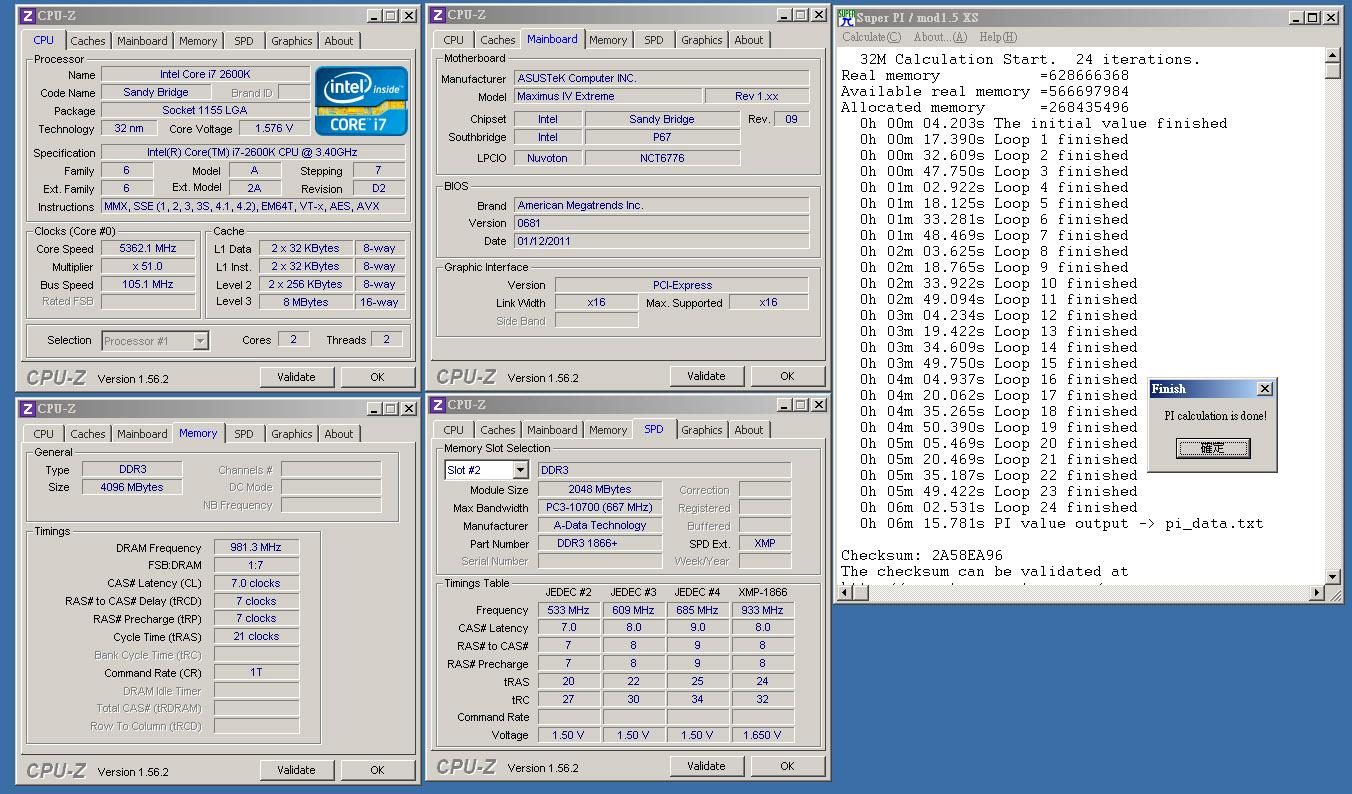Select SPD tab in the Mainboard window

(654, 40)
